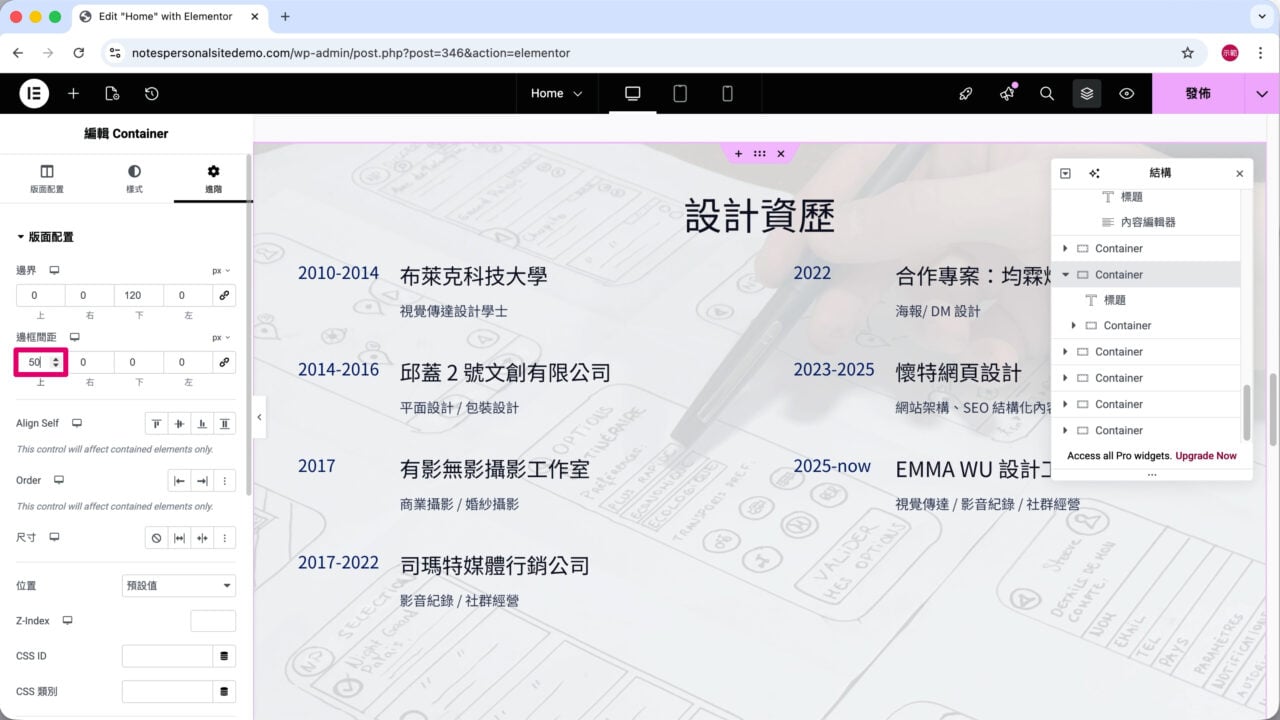Click the responsive device icon beside Align Self
This screenshot has height=720, width=1280.
pyautogui.click(x=77, y=423)
